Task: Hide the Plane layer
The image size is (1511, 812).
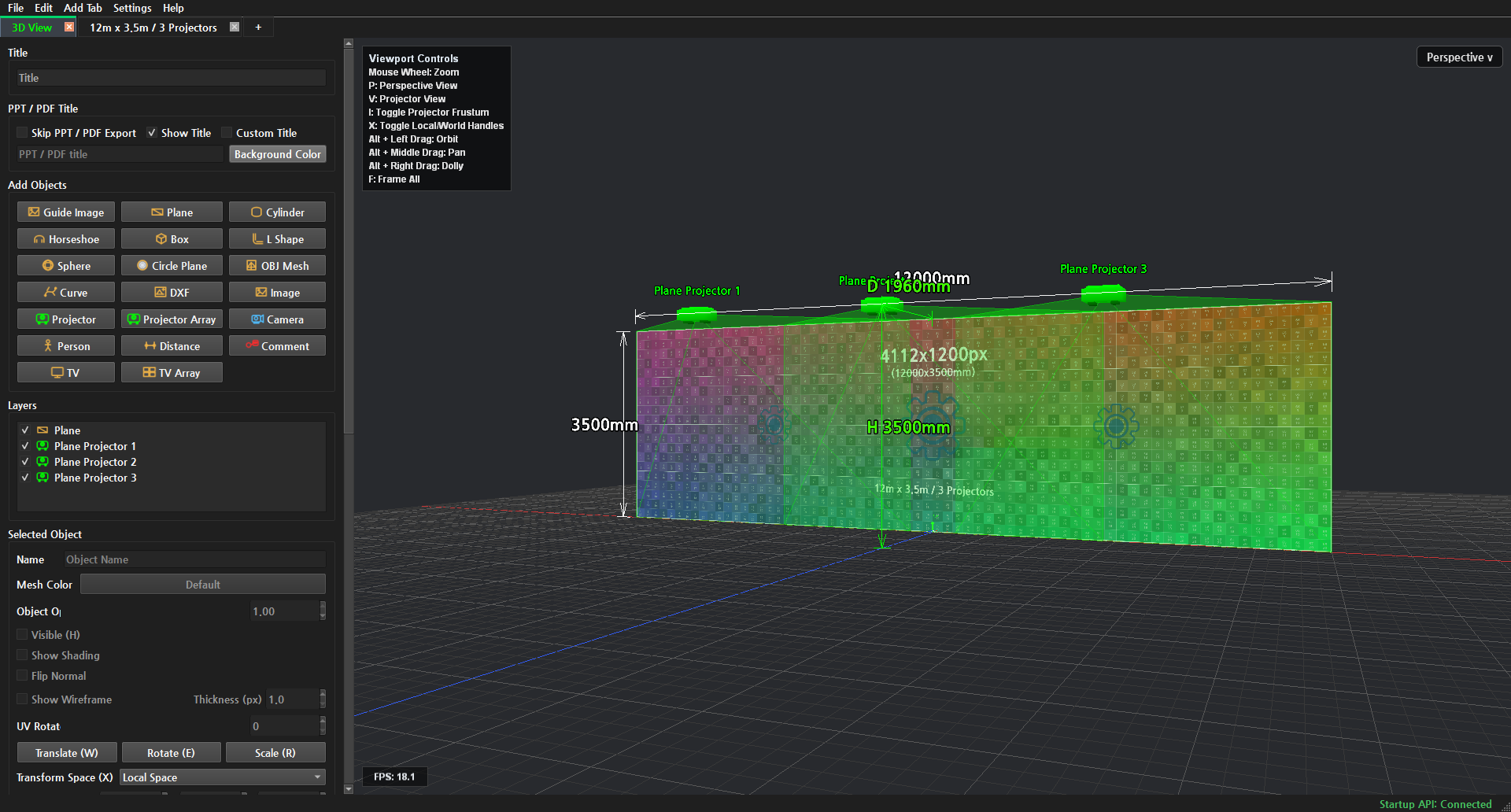Action: point(25,430)
